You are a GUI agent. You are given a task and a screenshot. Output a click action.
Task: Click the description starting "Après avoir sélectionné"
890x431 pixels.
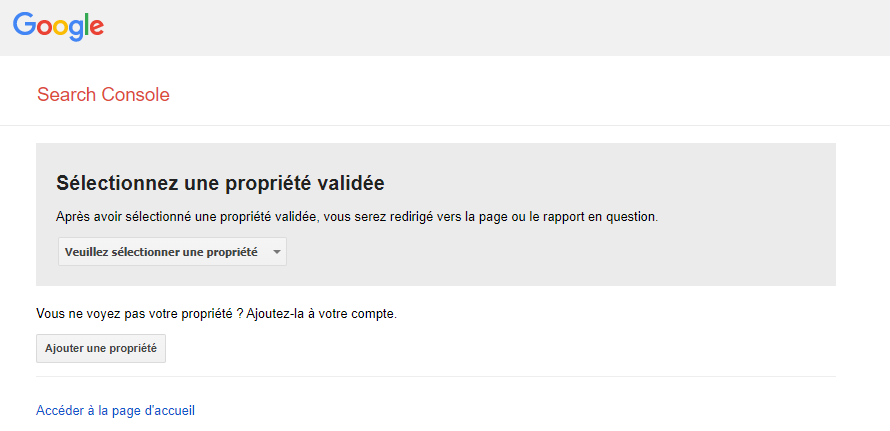[357, 217]
